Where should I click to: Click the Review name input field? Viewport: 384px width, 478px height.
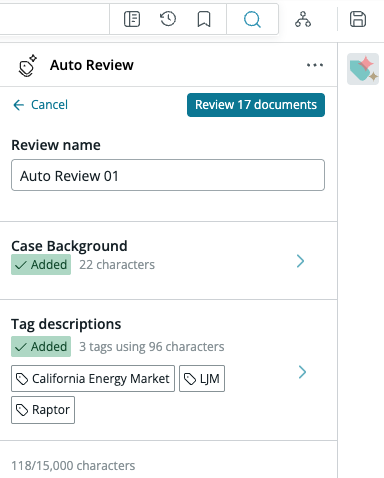point(168,175)
